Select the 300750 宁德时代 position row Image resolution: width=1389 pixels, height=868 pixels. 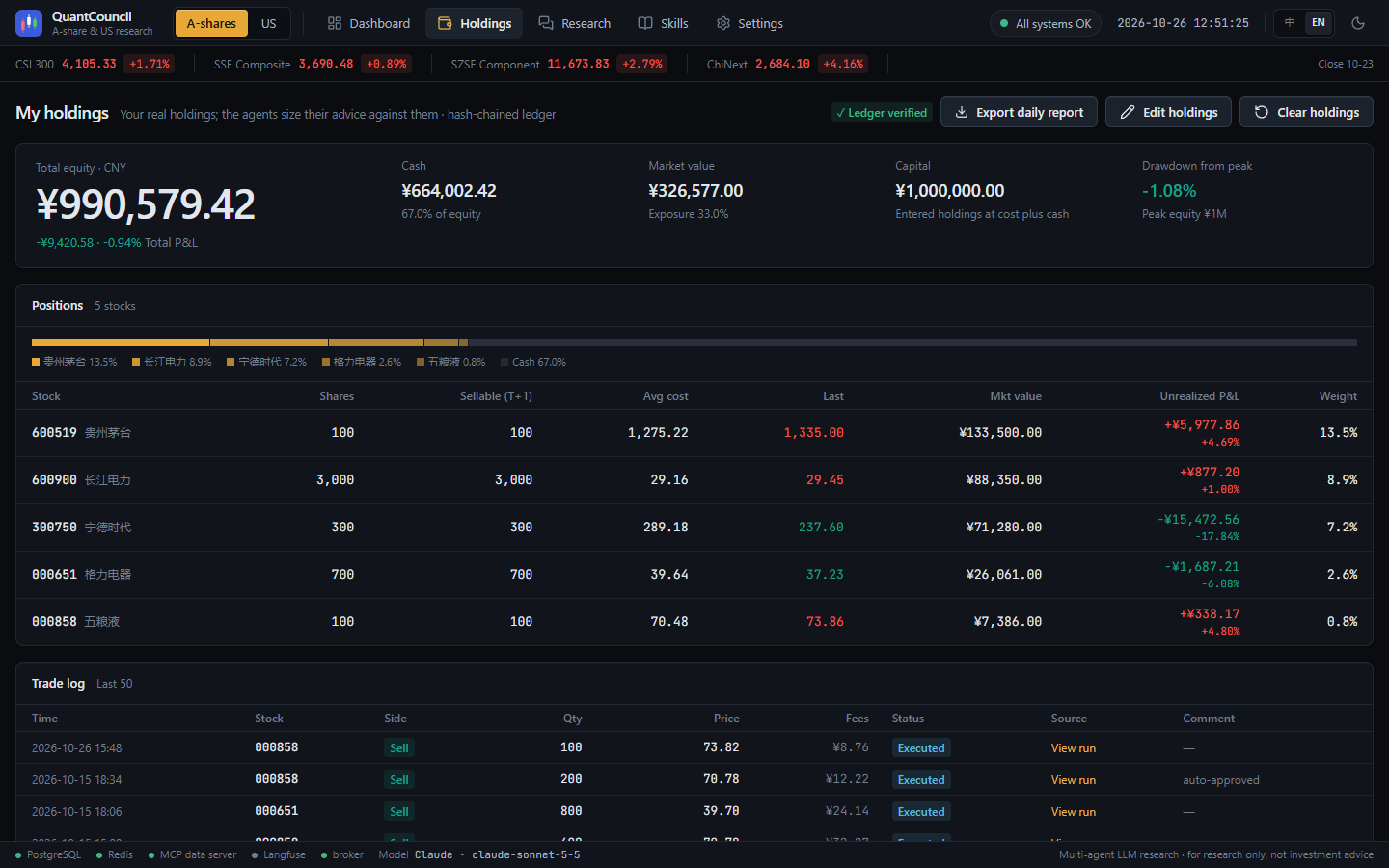point(694,528)
